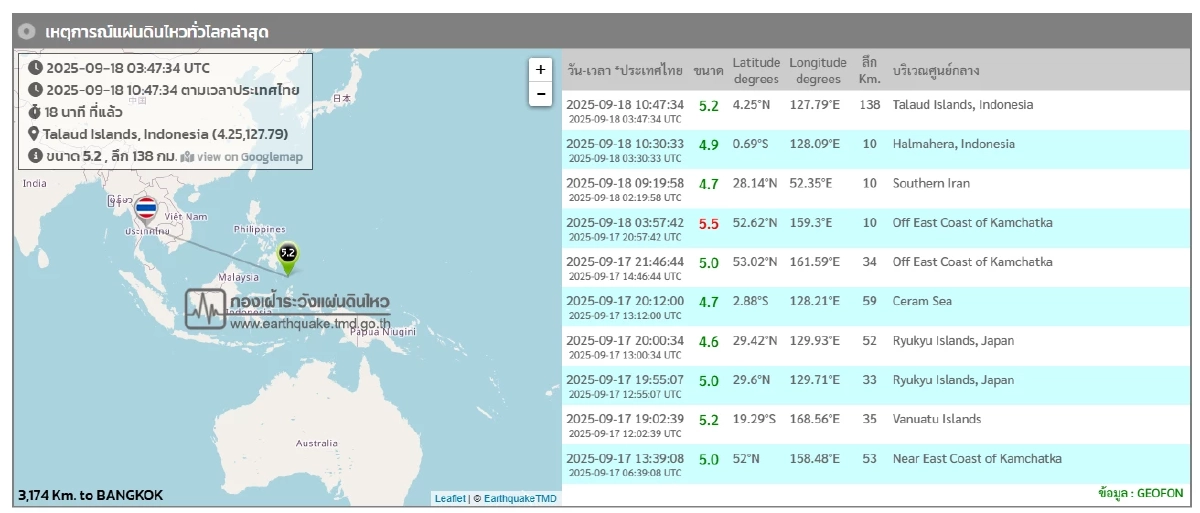
Task: Select Ryukyu Islands, Japan magnitude 4.6 row
Action: [x=876, y=346]
